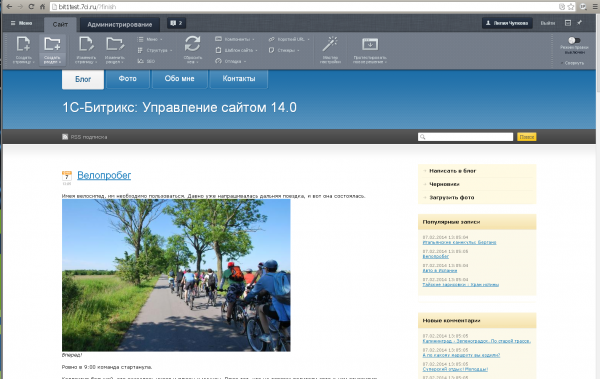Image resolution: width=600 pixels, height=379 pixels.
Task: Click into the site search field
Action: pos(465,137)
